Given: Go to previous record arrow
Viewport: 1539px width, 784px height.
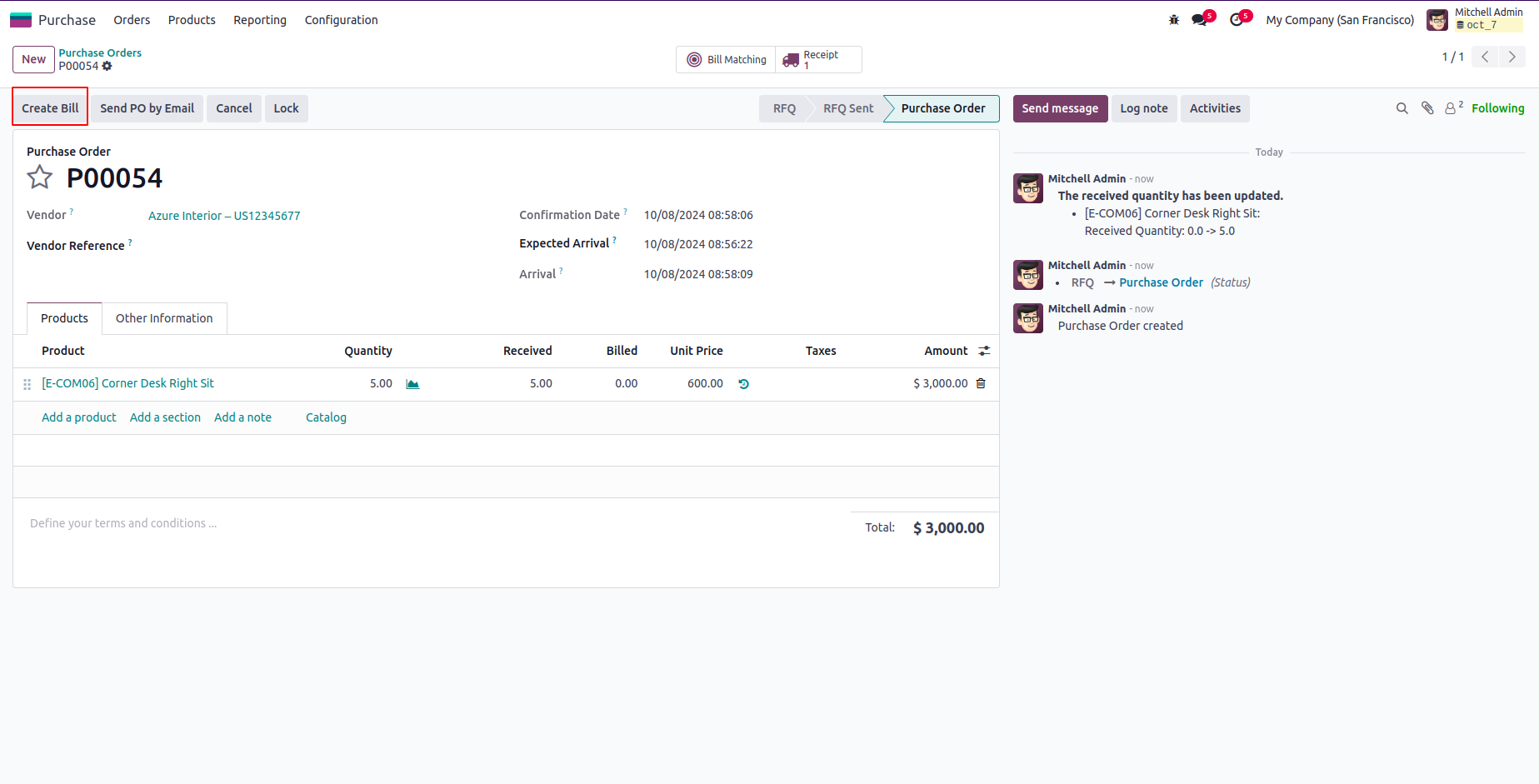Looking at the screenshot, I should coord(1485,57).
